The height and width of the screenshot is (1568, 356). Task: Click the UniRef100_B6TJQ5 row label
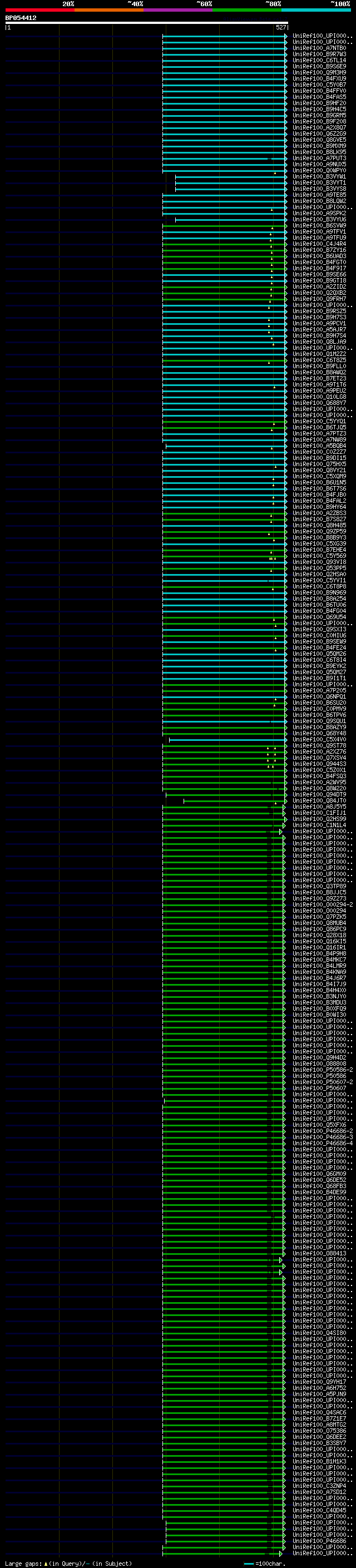pyautogui.click(x=319, y=427)
